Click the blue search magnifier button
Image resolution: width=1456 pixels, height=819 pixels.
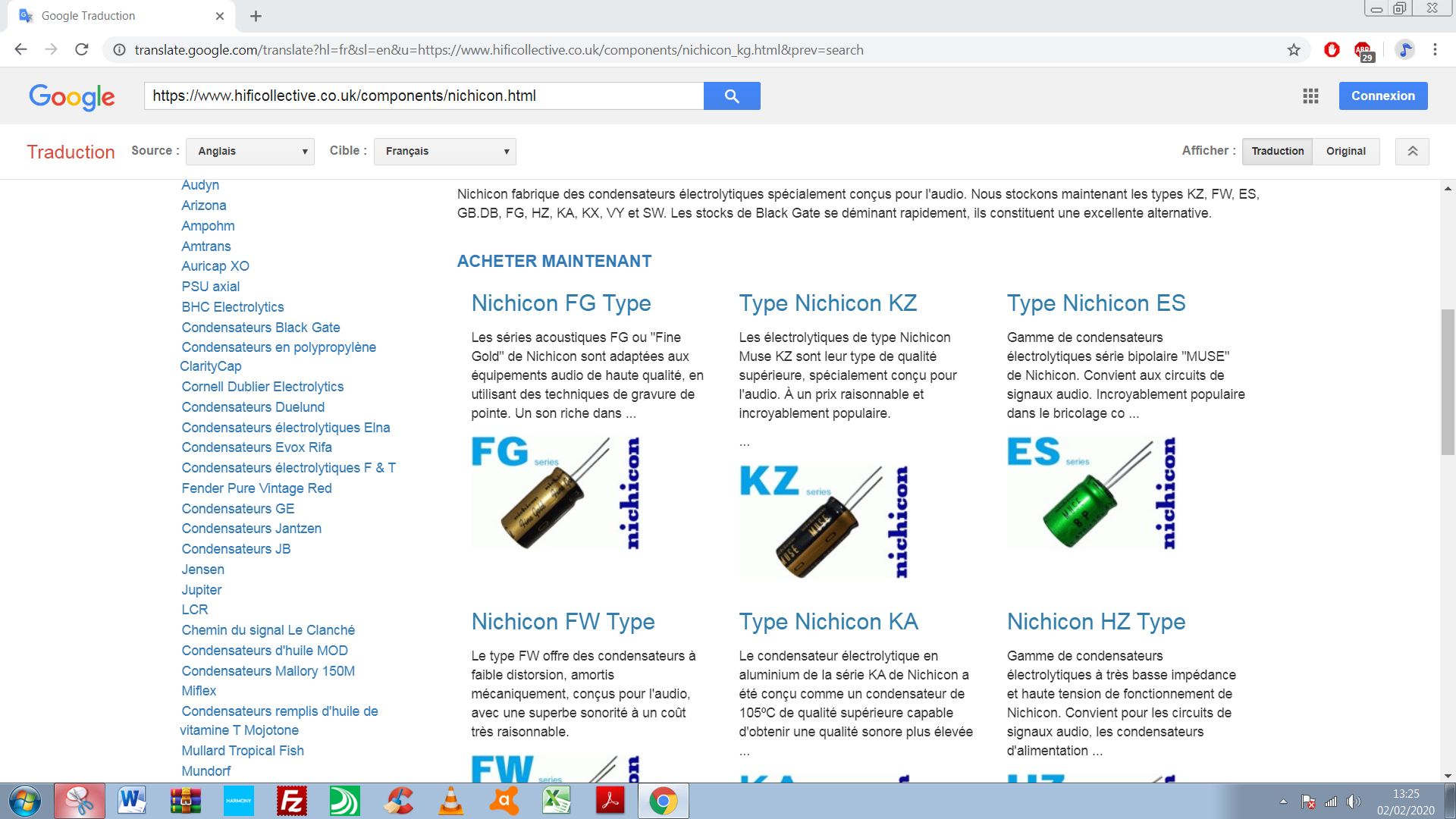coord(731,96)
